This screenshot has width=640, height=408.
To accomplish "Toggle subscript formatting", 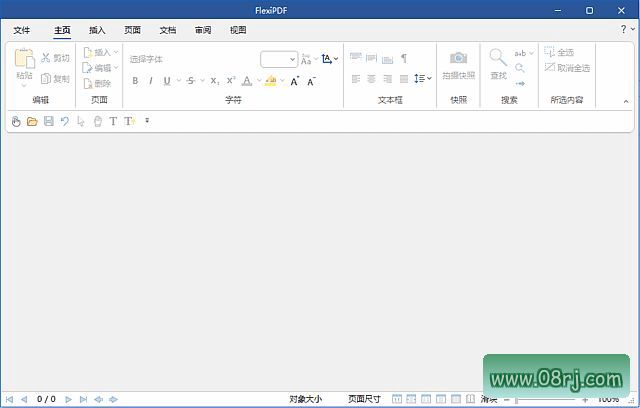I will click(x=215, y=81).
